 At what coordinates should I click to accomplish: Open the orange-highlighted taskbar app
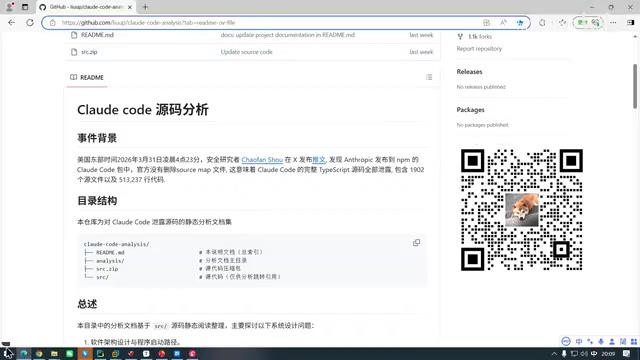[x=85, y=353]
